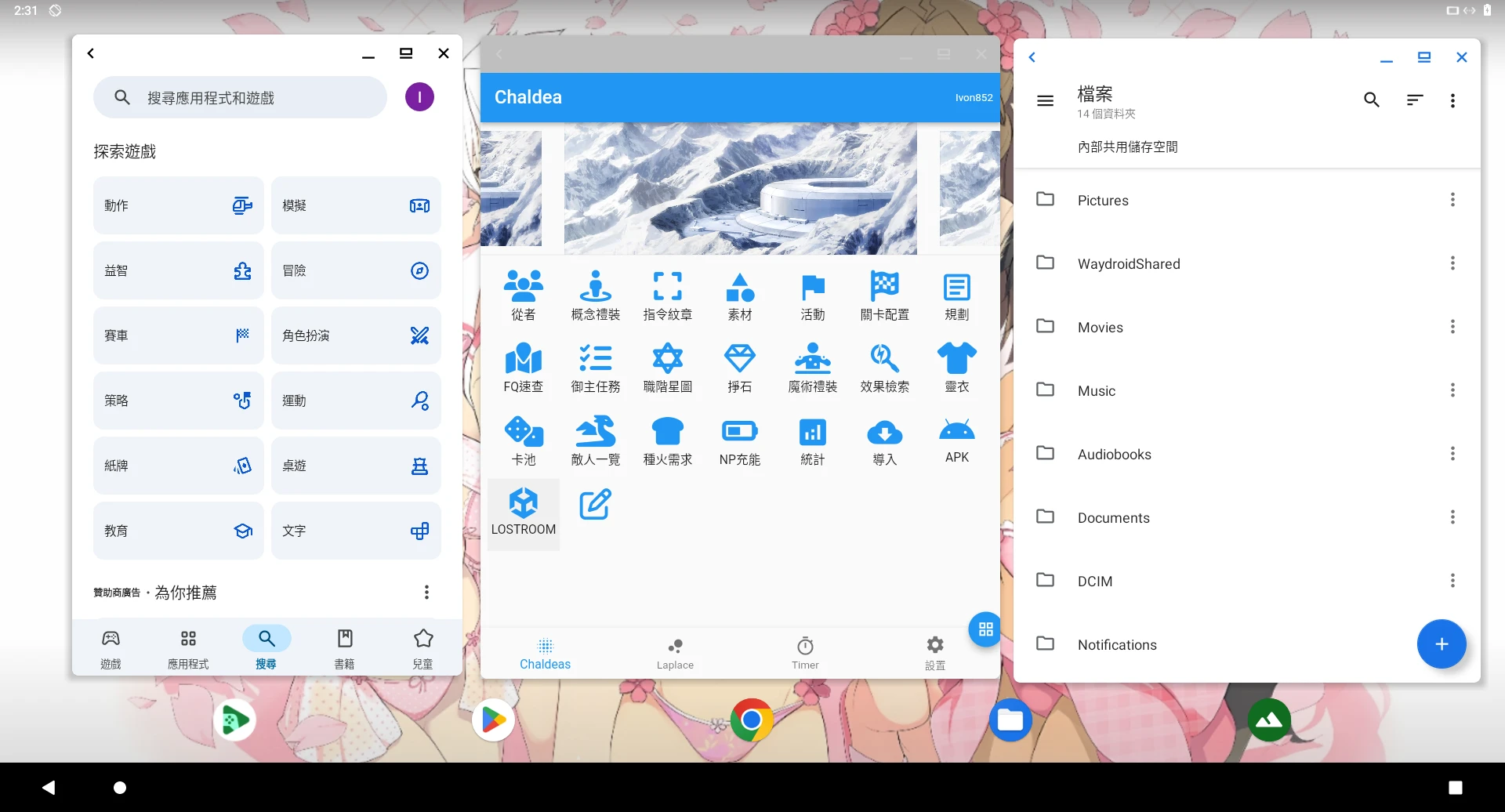Screen dimensions: 1505x812
Task: Expand options menu for Music folder
Action: click(1452, 390)
